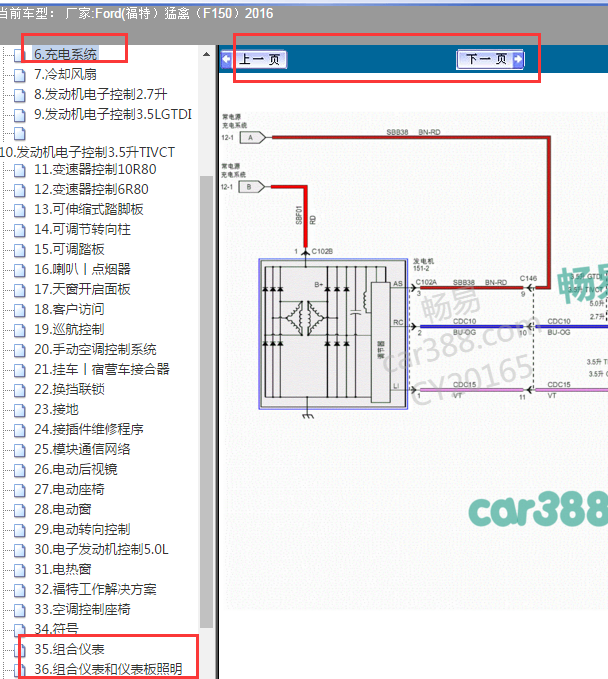Open 16.喇叭丨点烟器
608x679 pixels.
[82, 269]
